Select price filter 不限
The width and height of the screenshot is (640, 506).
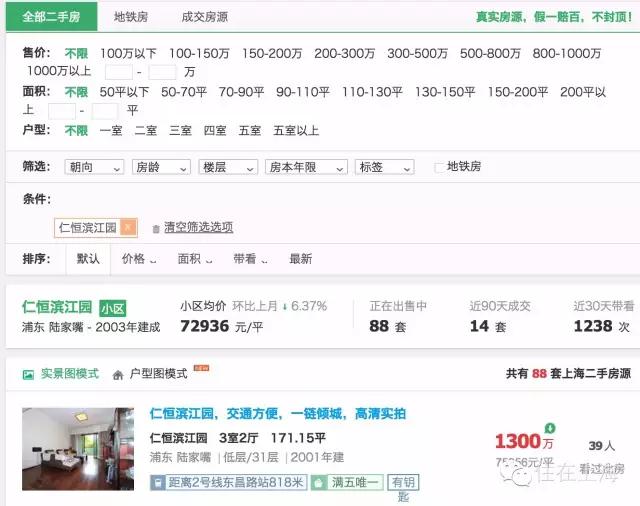[x=76, y=53]
